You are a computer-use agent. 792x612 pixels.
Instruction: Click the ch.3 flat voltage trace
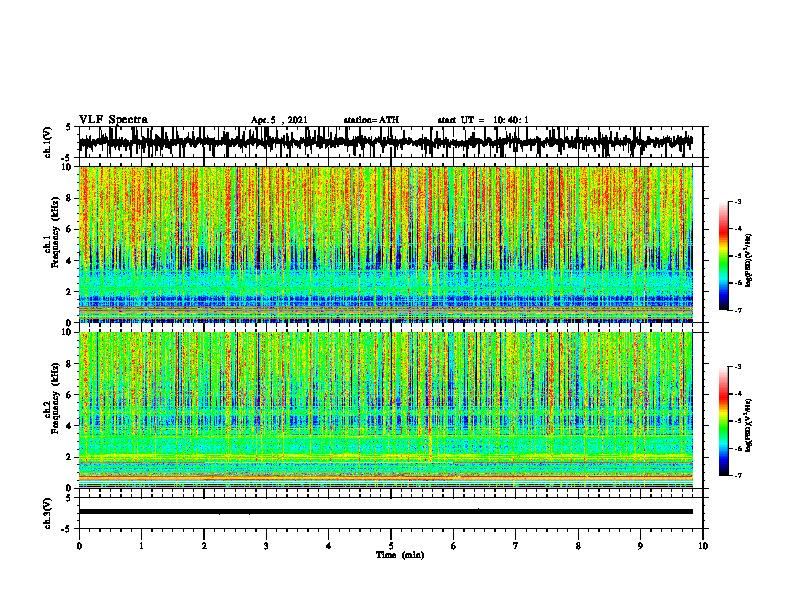click(x=385, y=512)
